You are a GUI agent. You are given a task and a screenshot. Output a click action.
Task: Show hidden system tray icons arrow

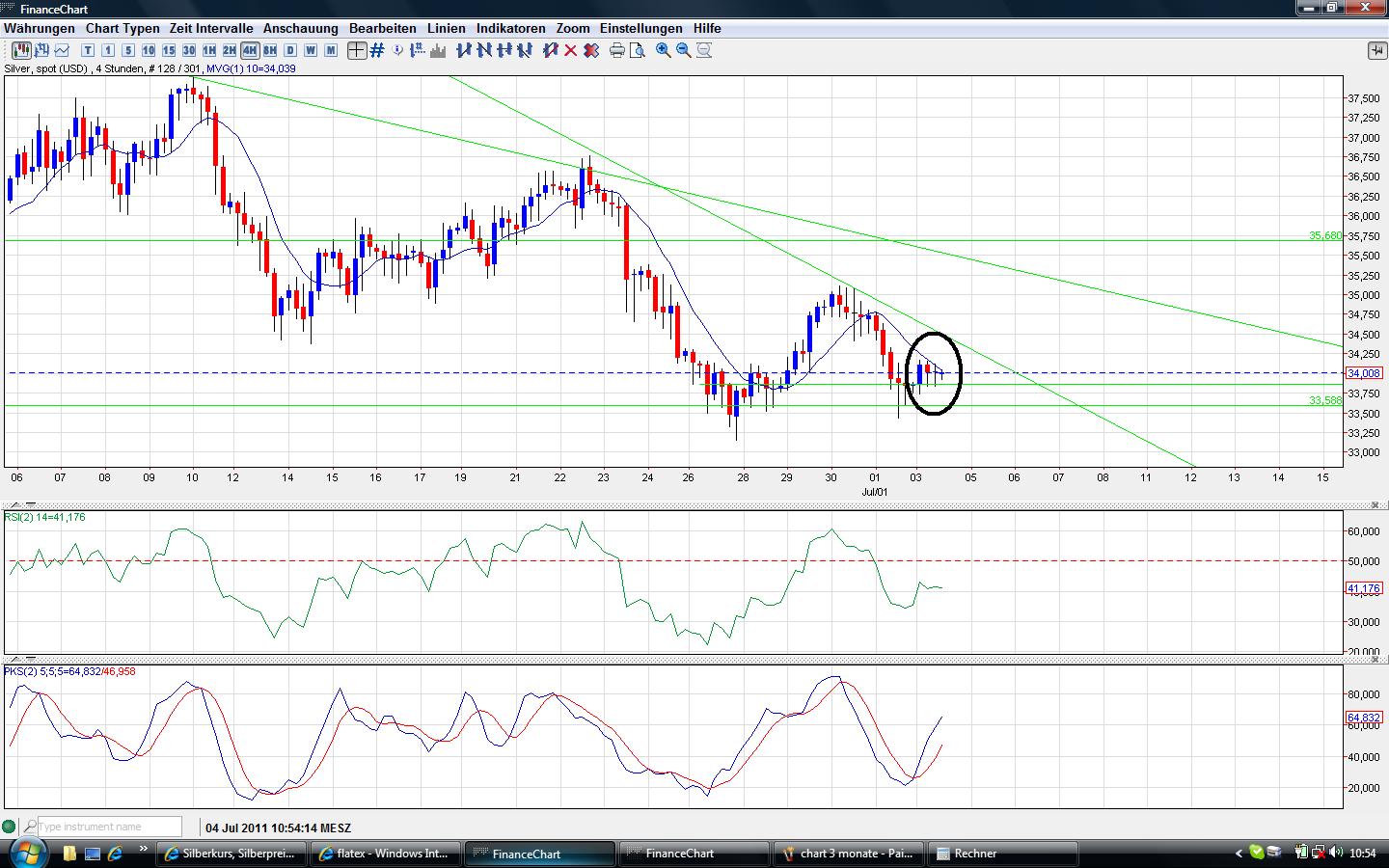(1239, 854)
